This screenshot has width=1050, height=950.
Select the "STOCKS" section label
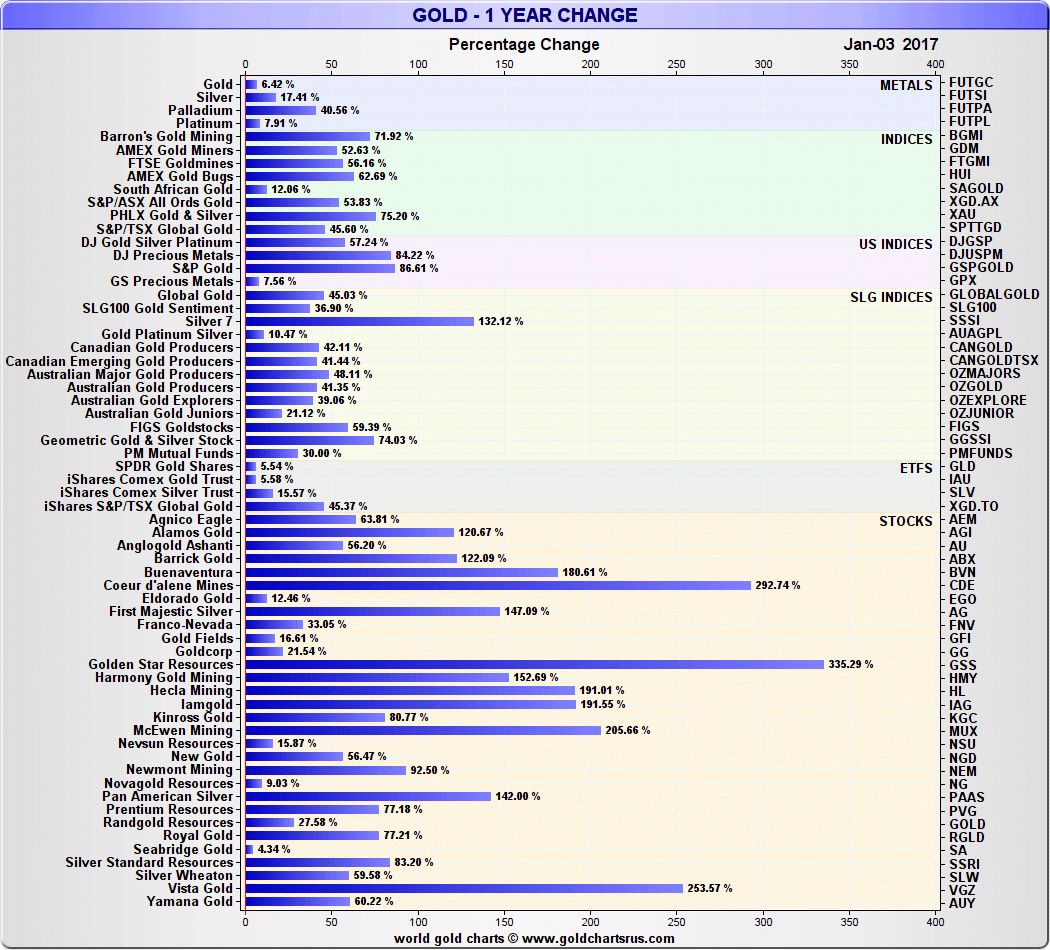[905, 522]
